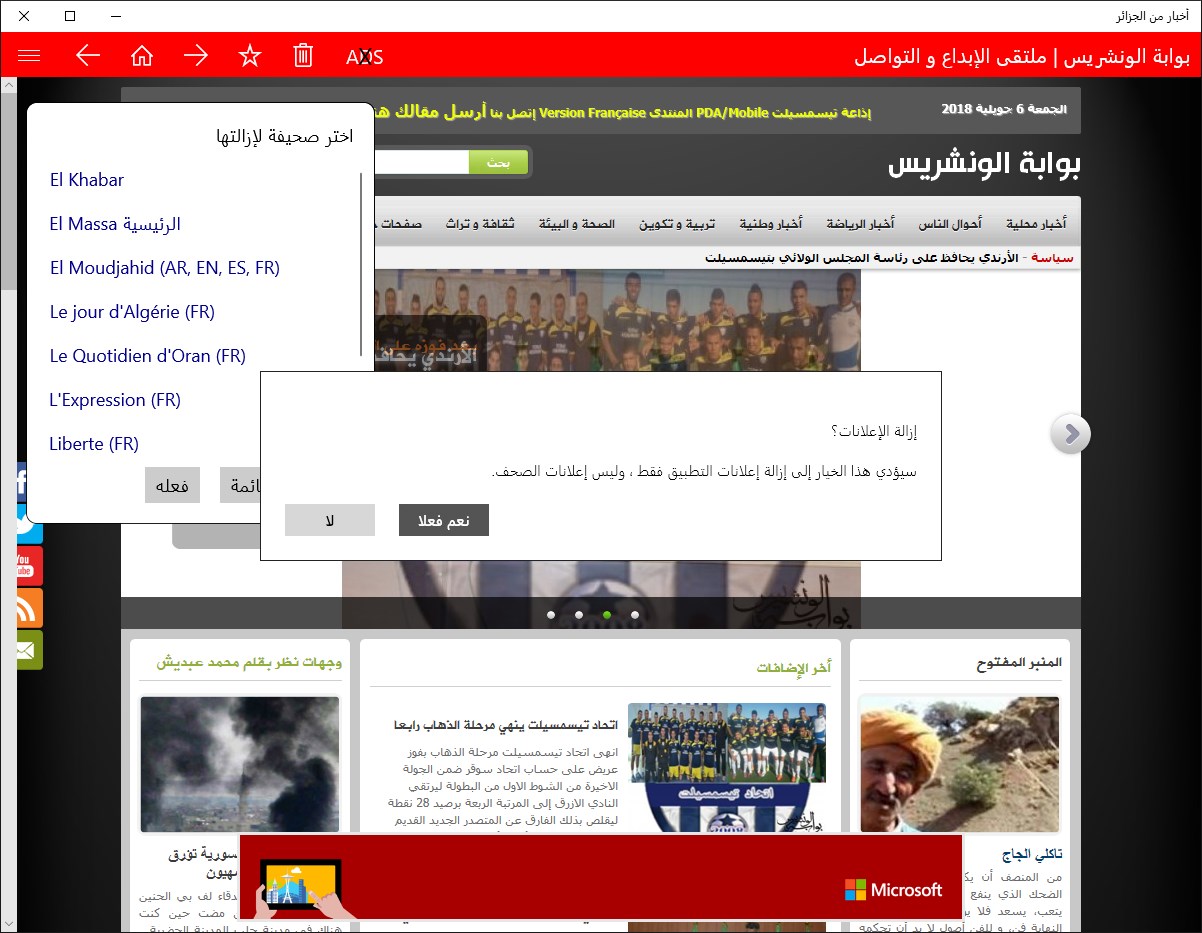Click the site search input field
This screenshot has height=933, width=1202.
(x=420, y=162)
